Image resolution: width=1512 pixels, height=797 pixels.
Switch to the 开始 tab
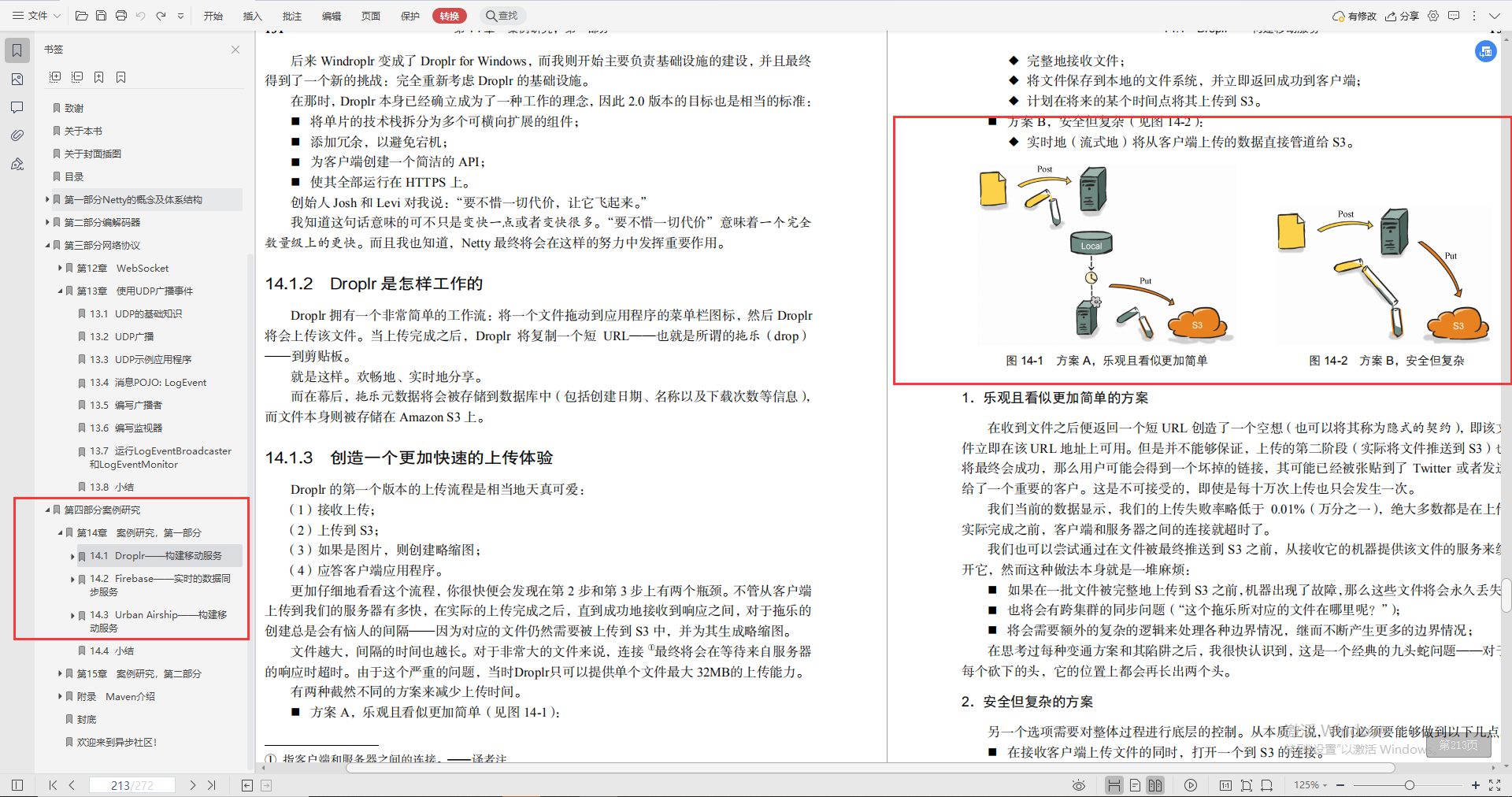(x=213, y=16)
